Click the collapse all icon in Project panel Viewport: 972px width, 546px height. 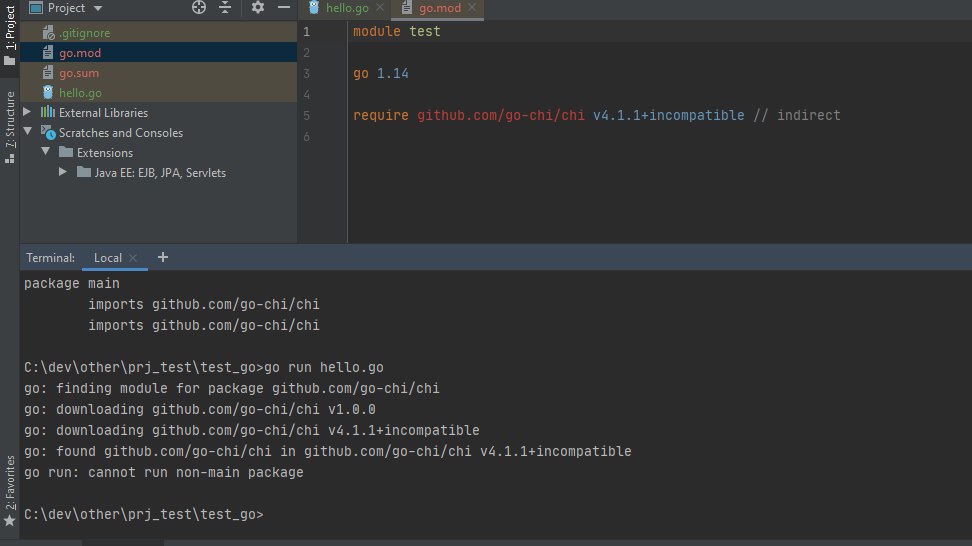click(225, 7)
